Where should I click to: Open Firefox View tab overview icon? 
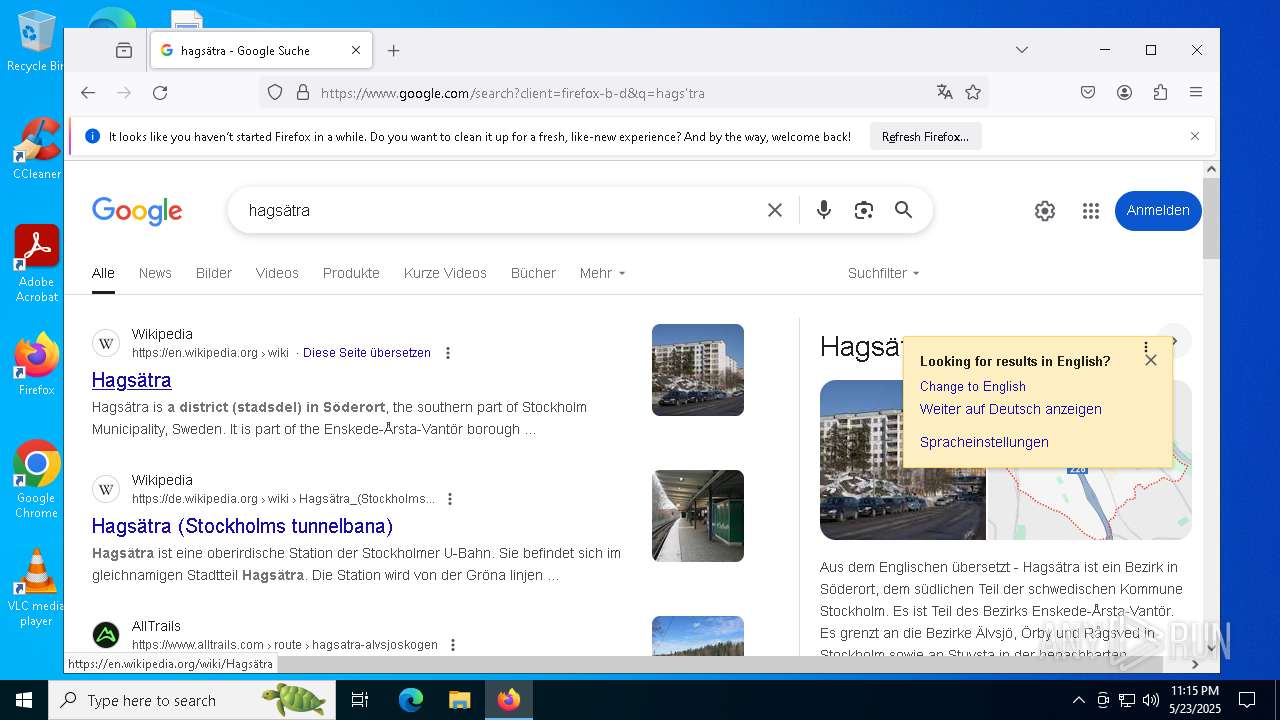coord(124,50)
